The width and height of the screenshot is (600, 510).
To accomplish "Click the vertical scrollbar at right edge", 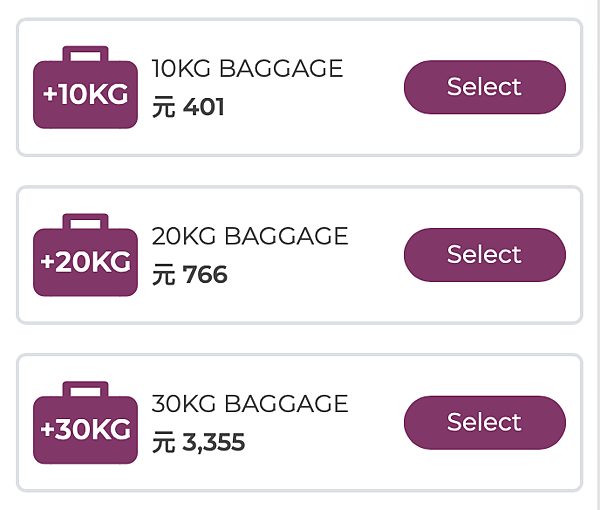I will pyautogui.click(x=598, y=255).
